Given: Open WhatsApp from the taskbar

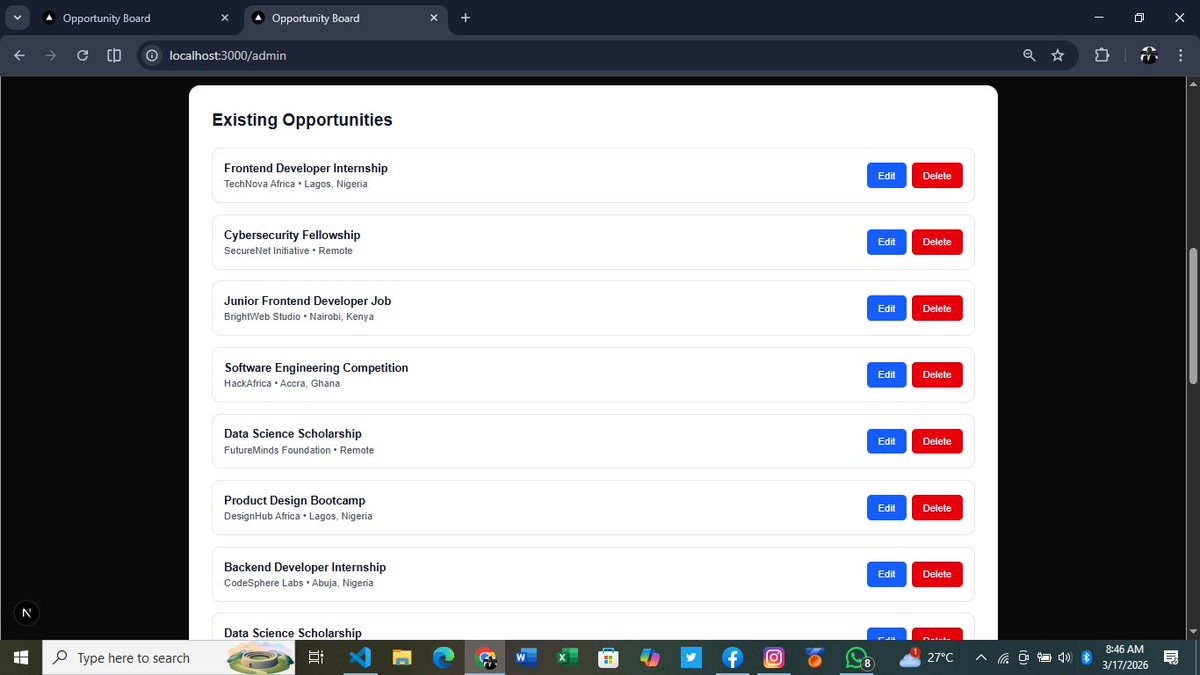Looking at the screenshot, I should [858, 658].
